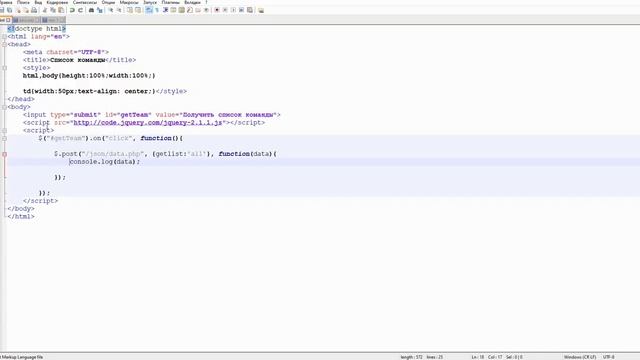640x360 pixels.
Task: Open the Запуск menu
Action: 150,2
